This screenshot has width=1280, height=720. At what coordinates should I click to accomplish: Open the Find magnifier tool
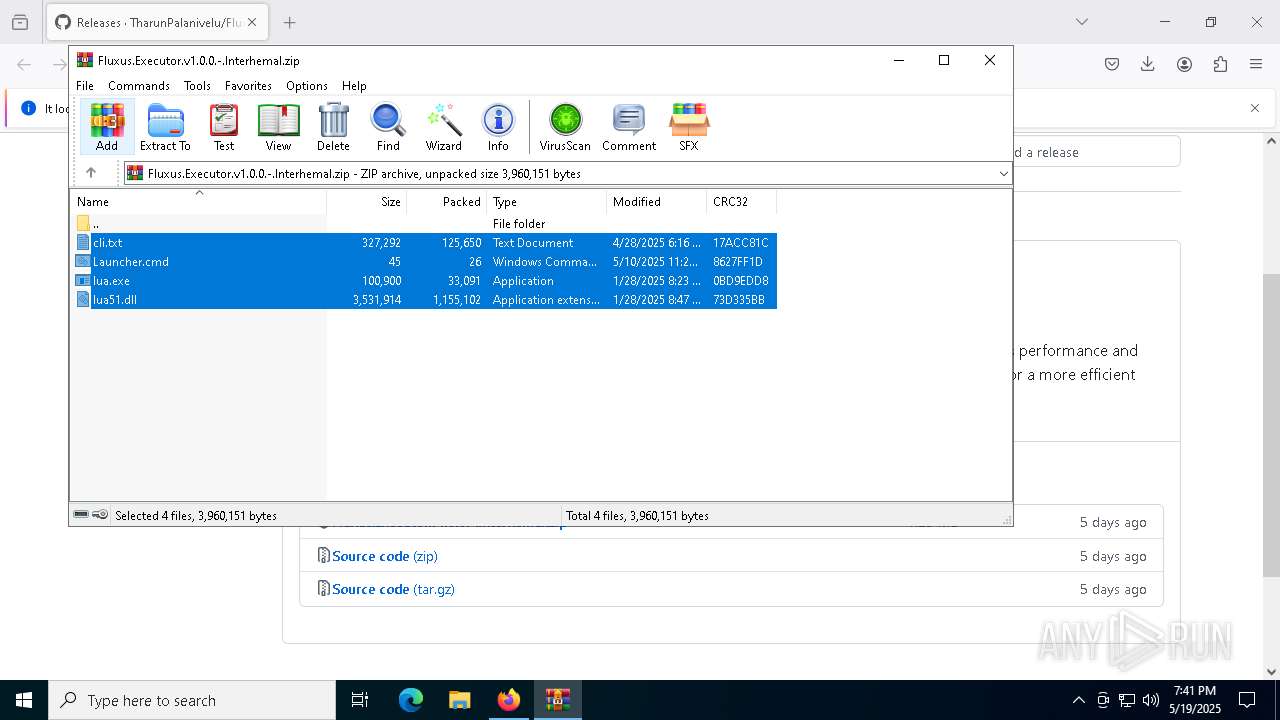(388, 127)
